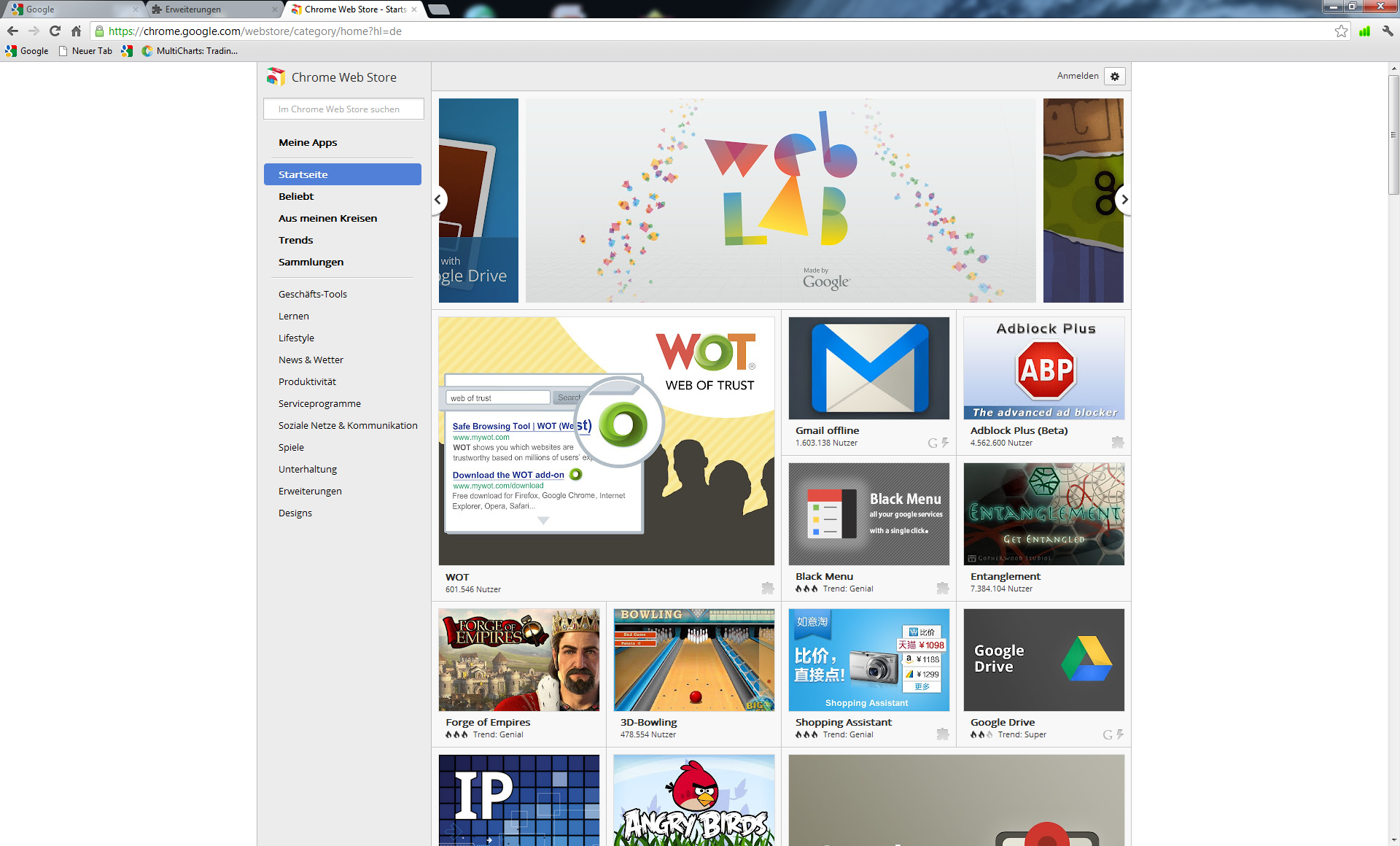The width and height of the screenshot is (1400, 846).
Task: Close the Erweiterungen tab
Action: click(275, 9)
